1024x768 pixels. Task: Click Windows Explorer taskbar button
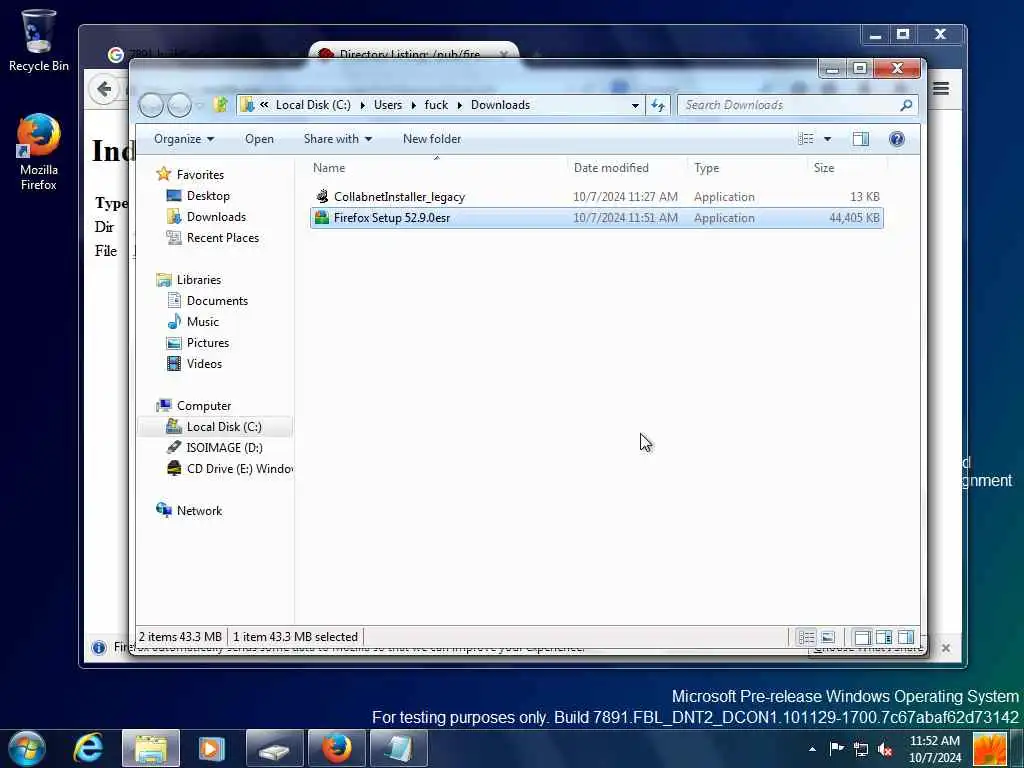pos(151,748)
